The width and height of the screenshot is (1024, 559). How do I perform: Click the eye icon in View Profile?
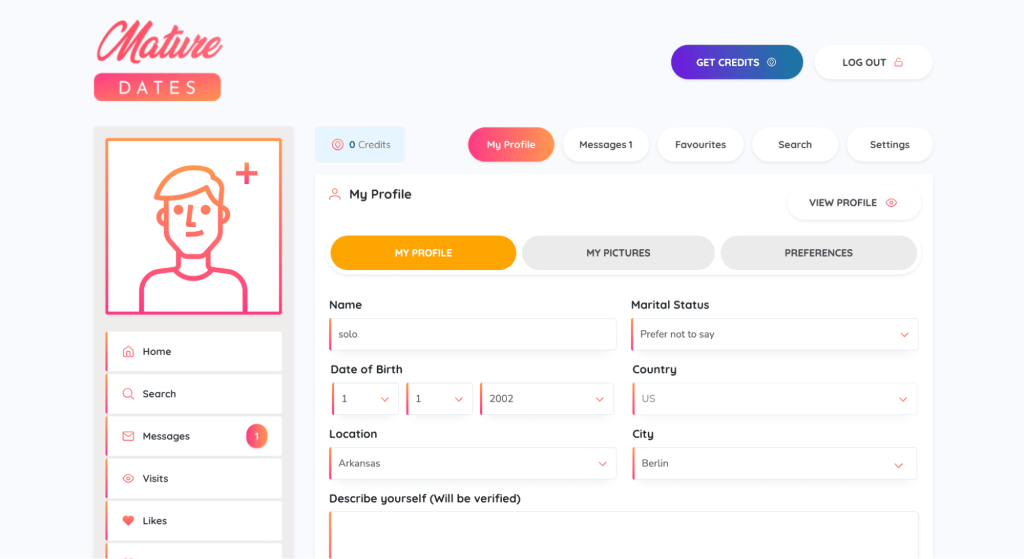click(x=891, y=202)
